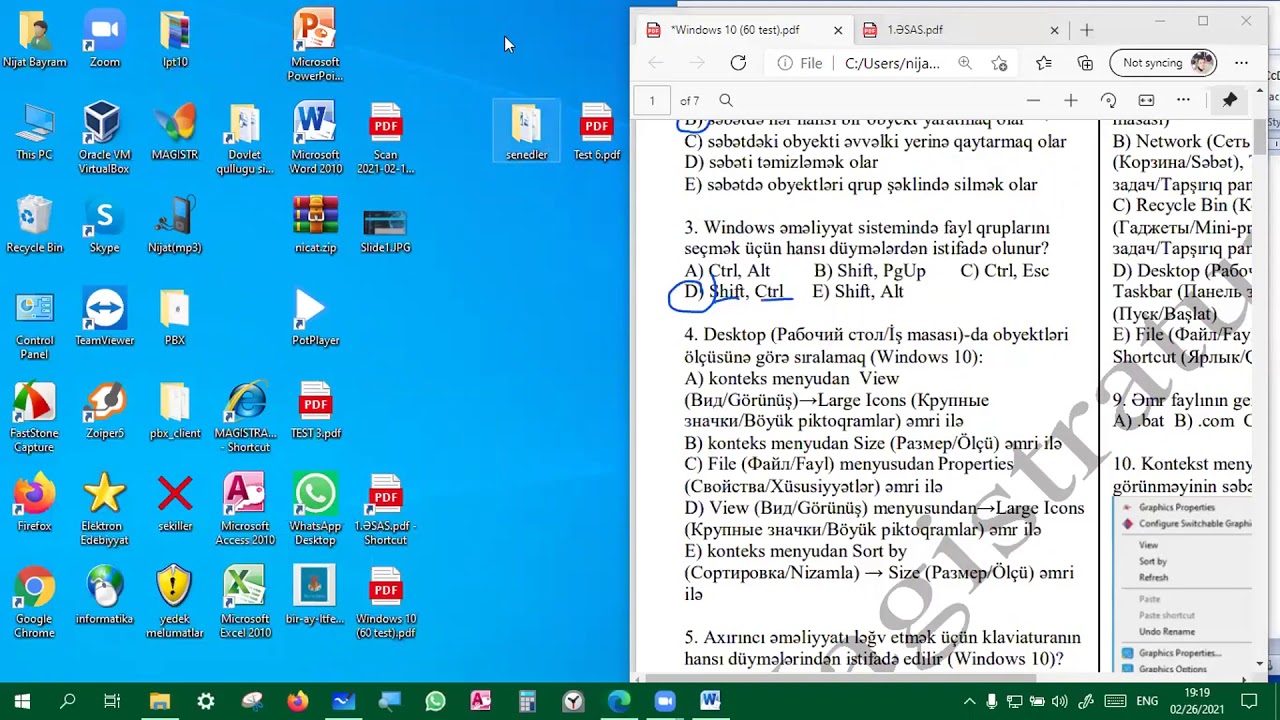1280x720 pixels.
Task: Select the Slide1.JPG desktop file
Action: [x=385, y=230]
